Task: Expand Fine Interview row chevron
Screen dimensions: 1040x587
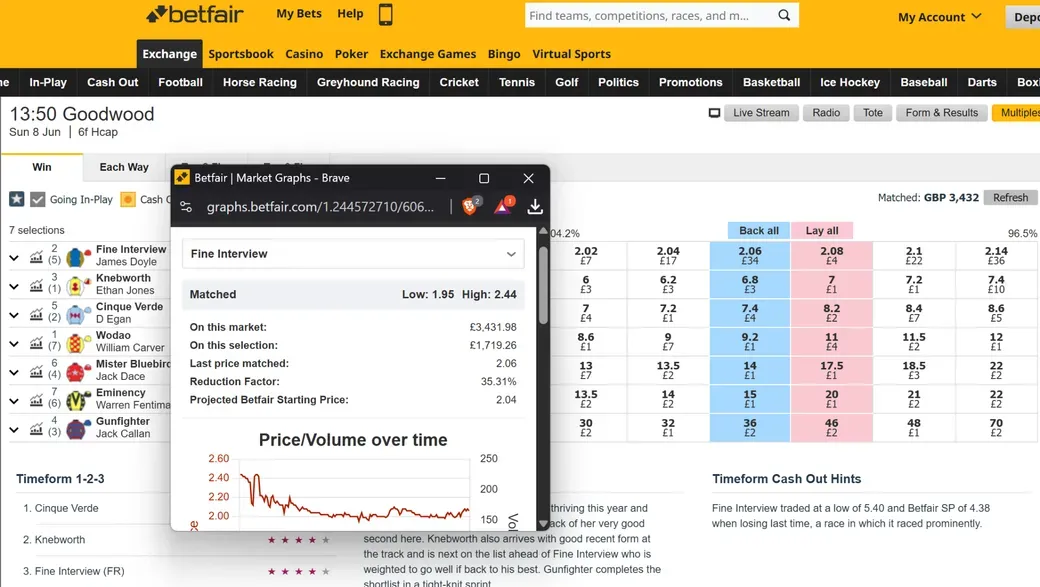Action: click(x=14, y=257)
